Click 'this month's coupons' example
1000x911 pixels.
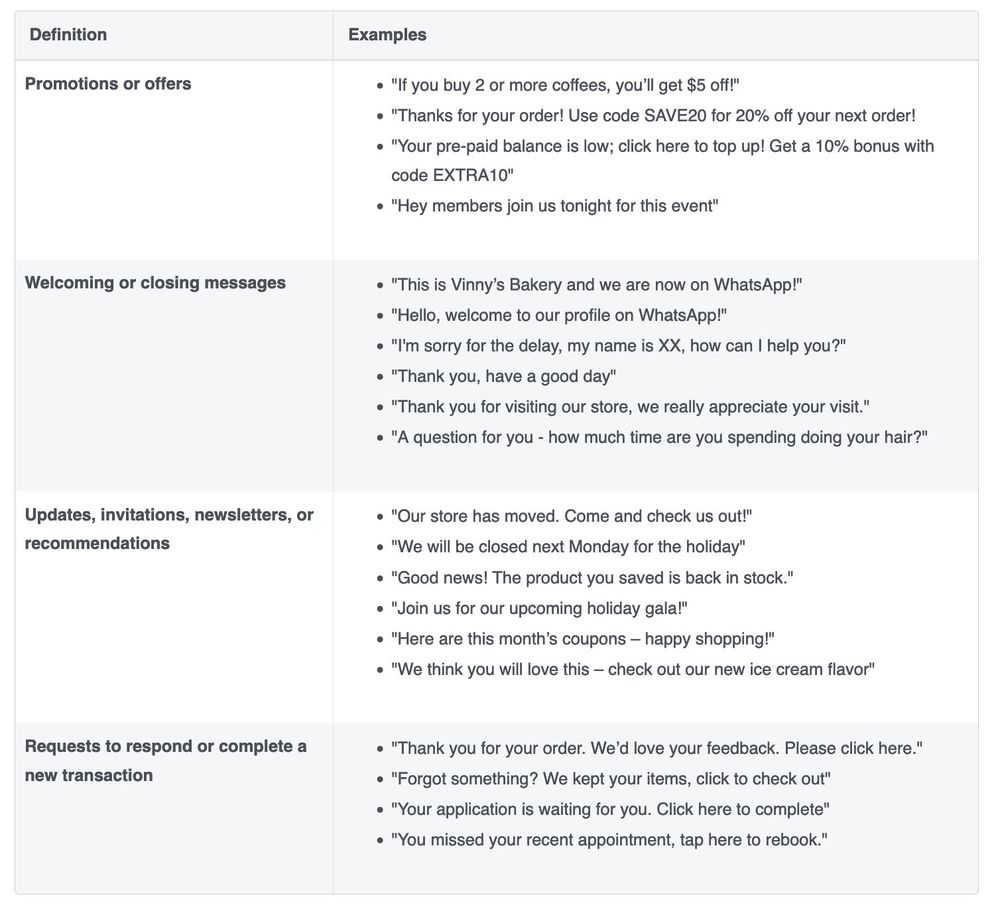coord(582,639)
